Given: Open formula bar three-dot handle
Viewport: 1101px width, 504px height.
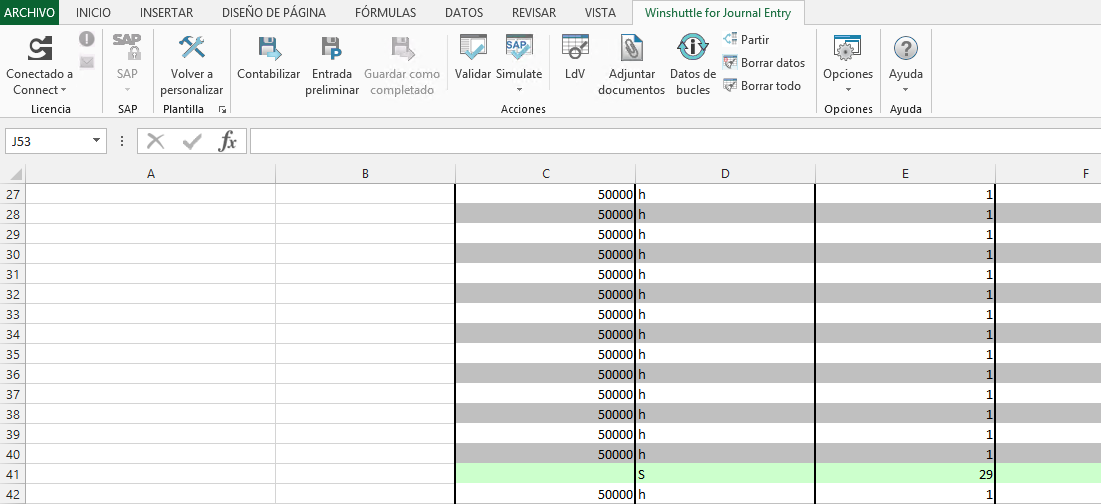Looking at the screenshot, I should (x=122, y=141).
